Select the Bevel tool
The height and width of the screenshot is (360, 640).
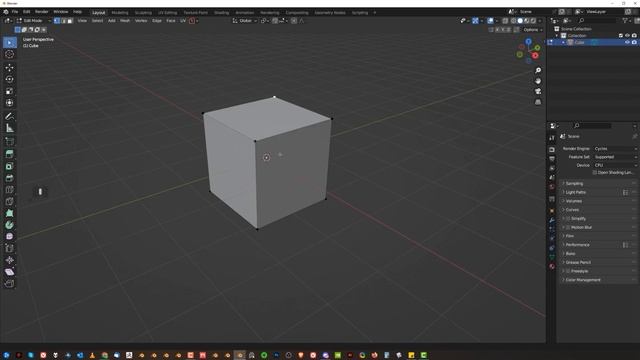10,178
